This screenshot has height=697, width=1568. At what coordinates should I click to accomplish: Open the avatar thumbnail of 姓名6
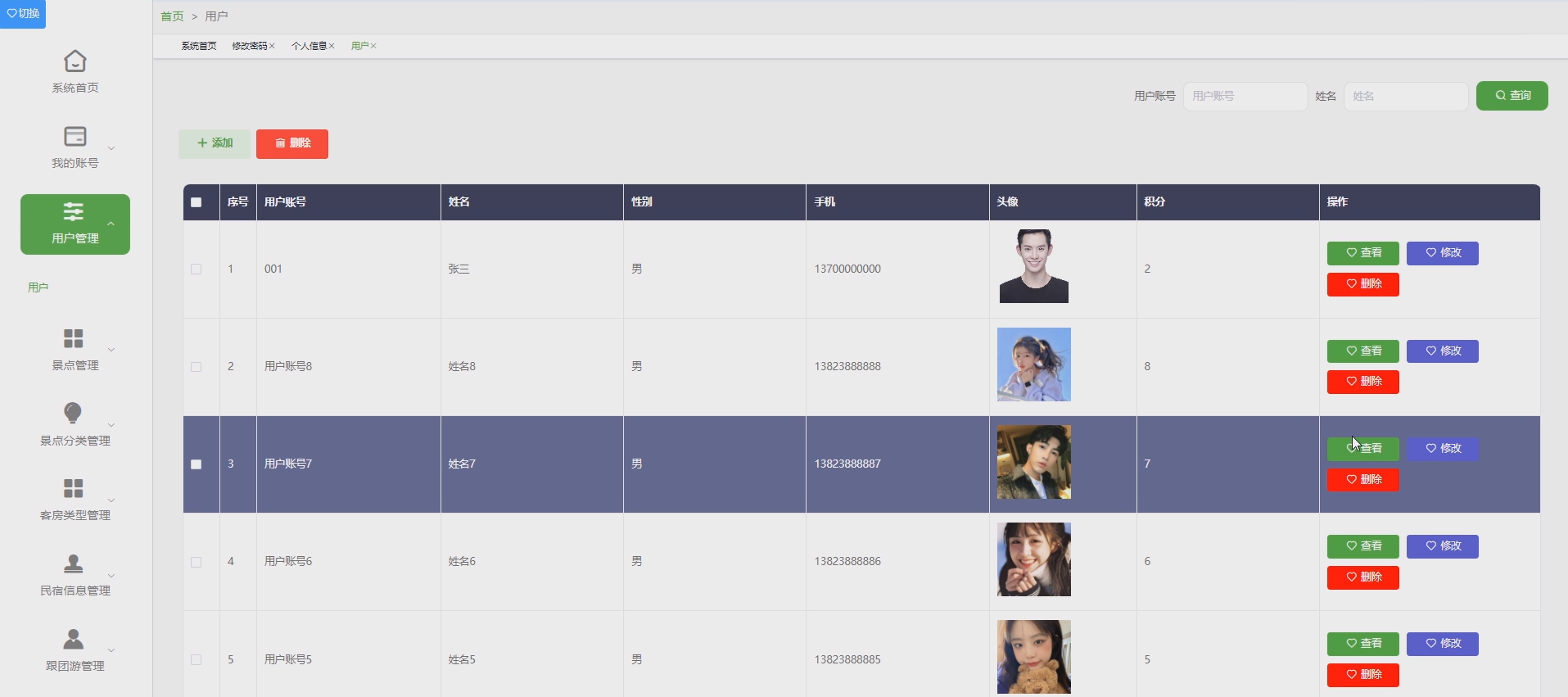[x=1033, y=559]
